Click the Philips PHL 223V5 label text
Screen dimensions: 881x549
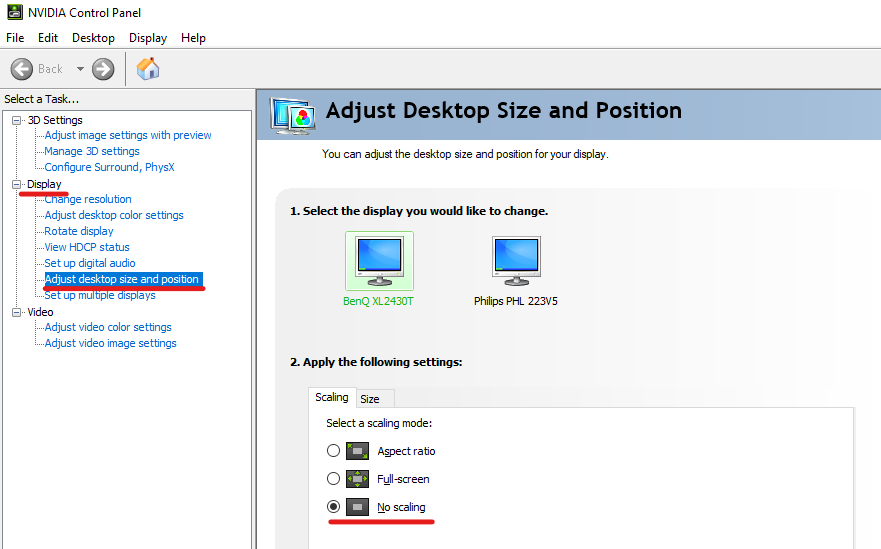pyautogui.click(x=516, y=301)
